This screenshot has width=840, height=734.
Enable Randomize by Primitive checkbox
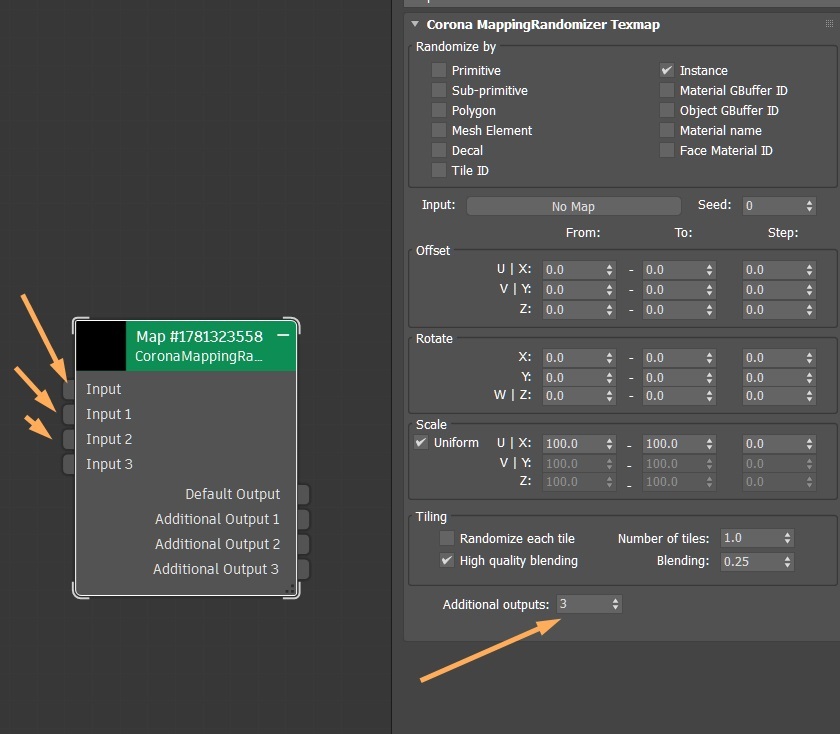[439, 71]
